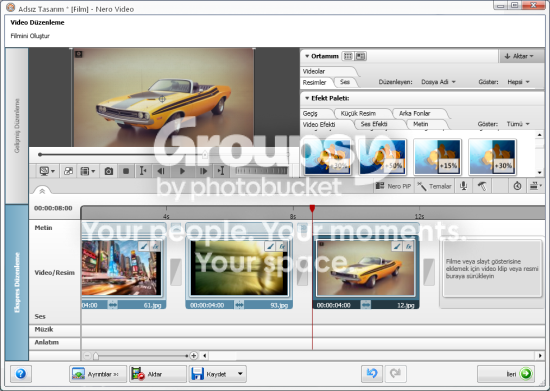Open the preview display options dropdown

tap(47, 171)
